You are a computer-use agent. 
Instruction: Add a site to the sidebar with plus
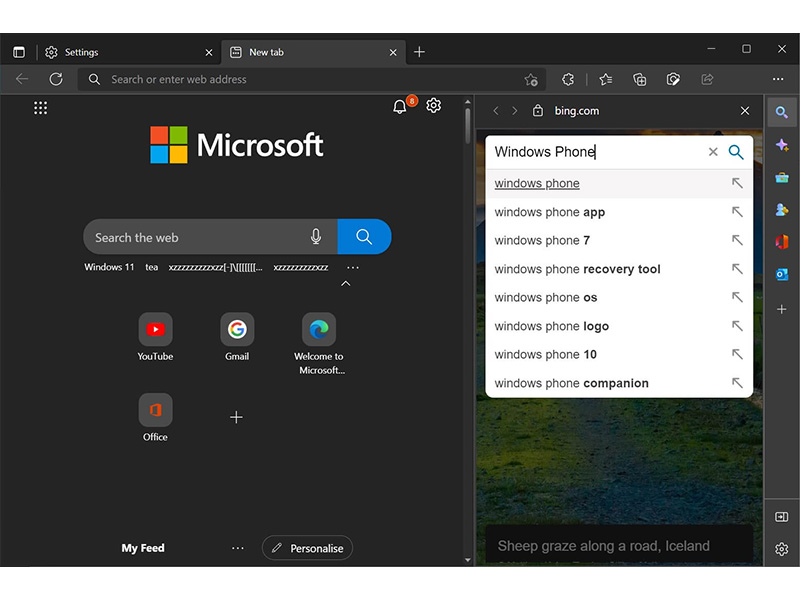pos(782,309)
